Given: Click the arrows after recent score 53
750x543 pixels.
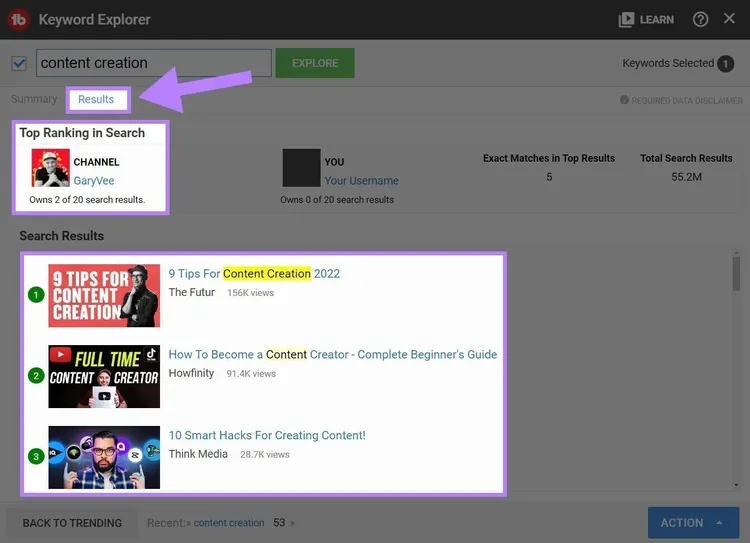Looking at the screenshot, I should [292, 523].
